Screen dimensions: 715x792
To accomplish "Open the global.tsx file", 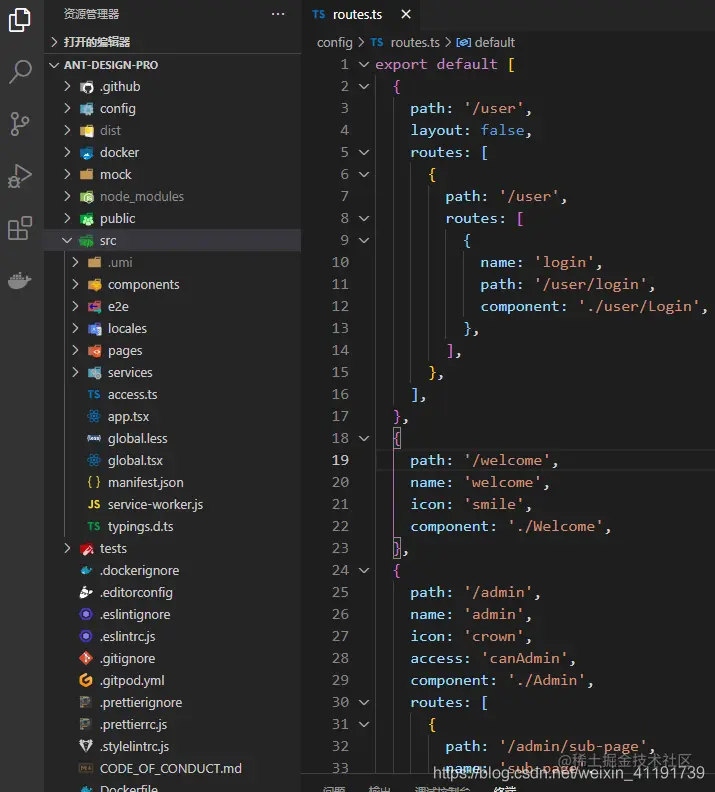I will coord(135,461).
